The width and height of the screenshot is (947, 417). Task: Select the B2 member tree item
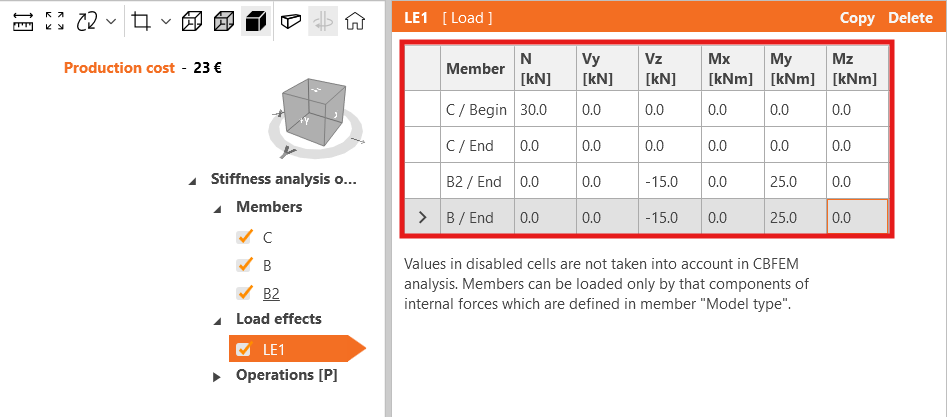(x=271, y=294)
